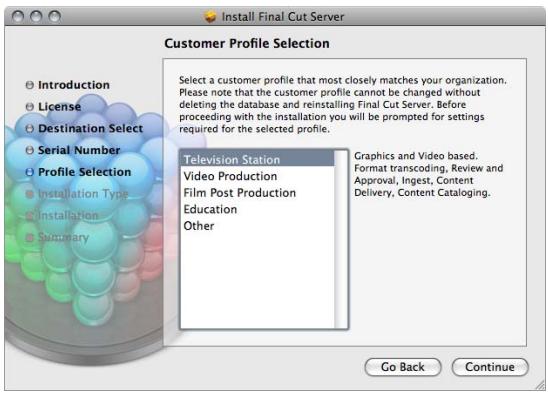Click the Customer Profile Selection heading
Viewport: 548px width, 395px height.
(247, 44)
